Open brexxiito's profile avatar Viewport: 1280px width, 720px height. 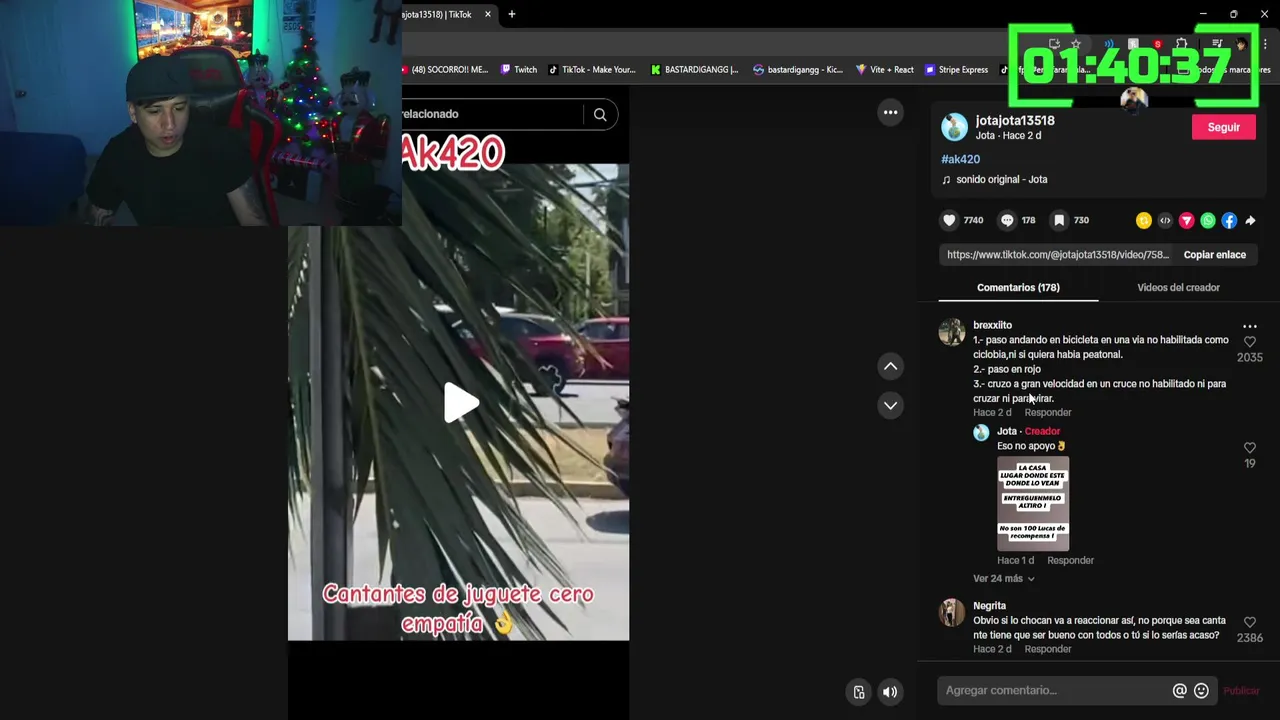coord(952,332)
